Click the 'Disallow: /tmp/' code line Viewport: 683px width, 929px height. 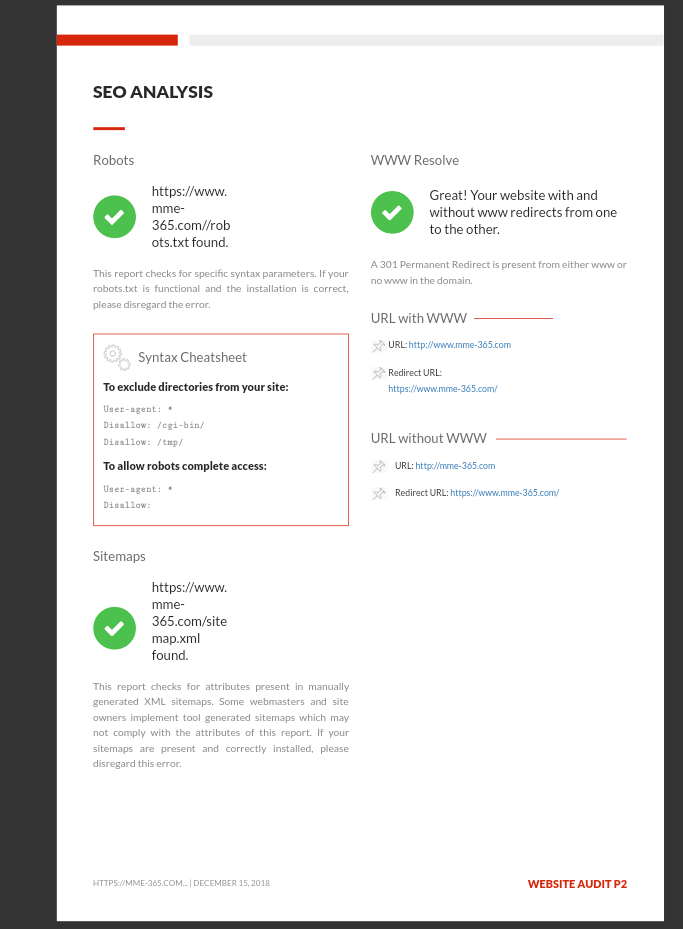coord(143,442)
